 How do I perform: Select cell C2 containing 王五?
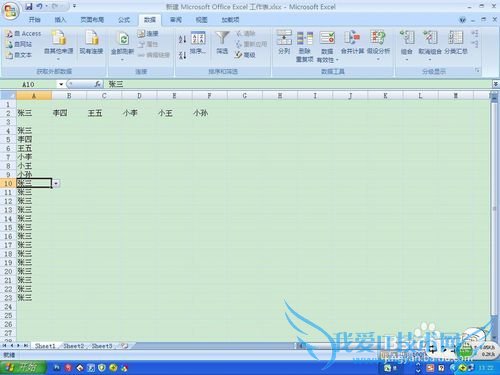(104, 113)
